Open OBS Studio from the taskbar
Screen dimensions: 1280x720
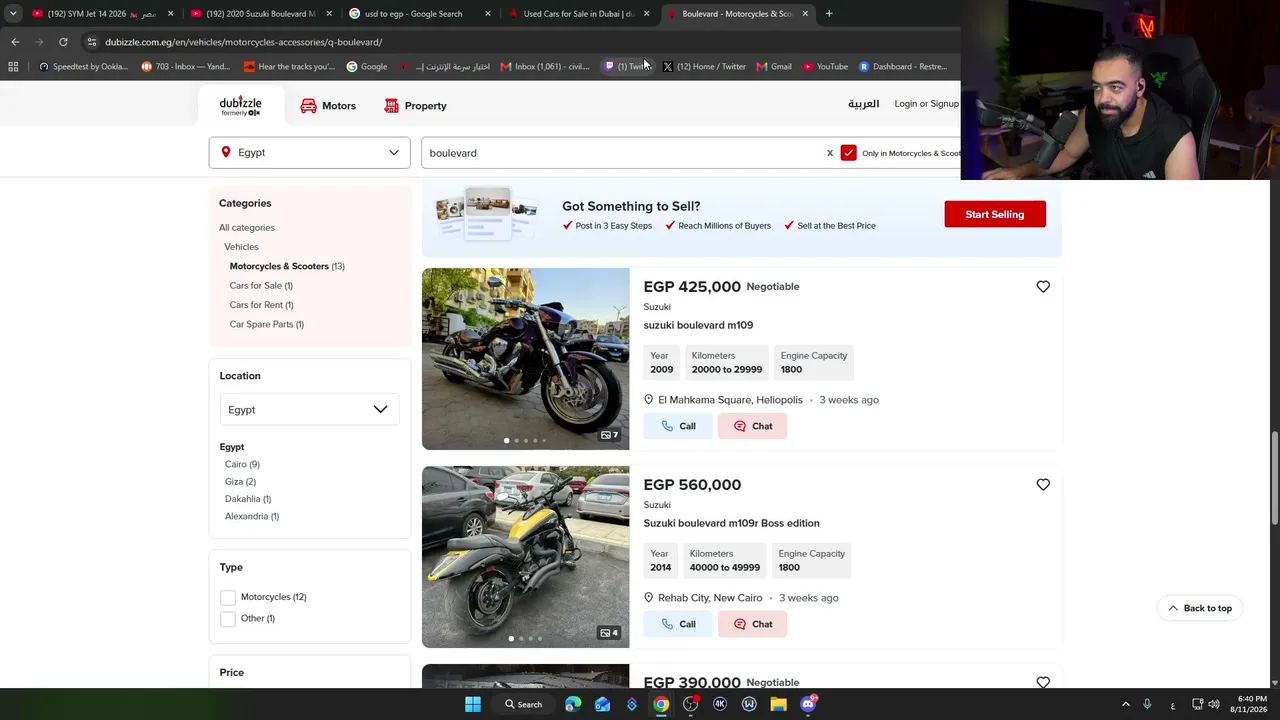point(690,704)
